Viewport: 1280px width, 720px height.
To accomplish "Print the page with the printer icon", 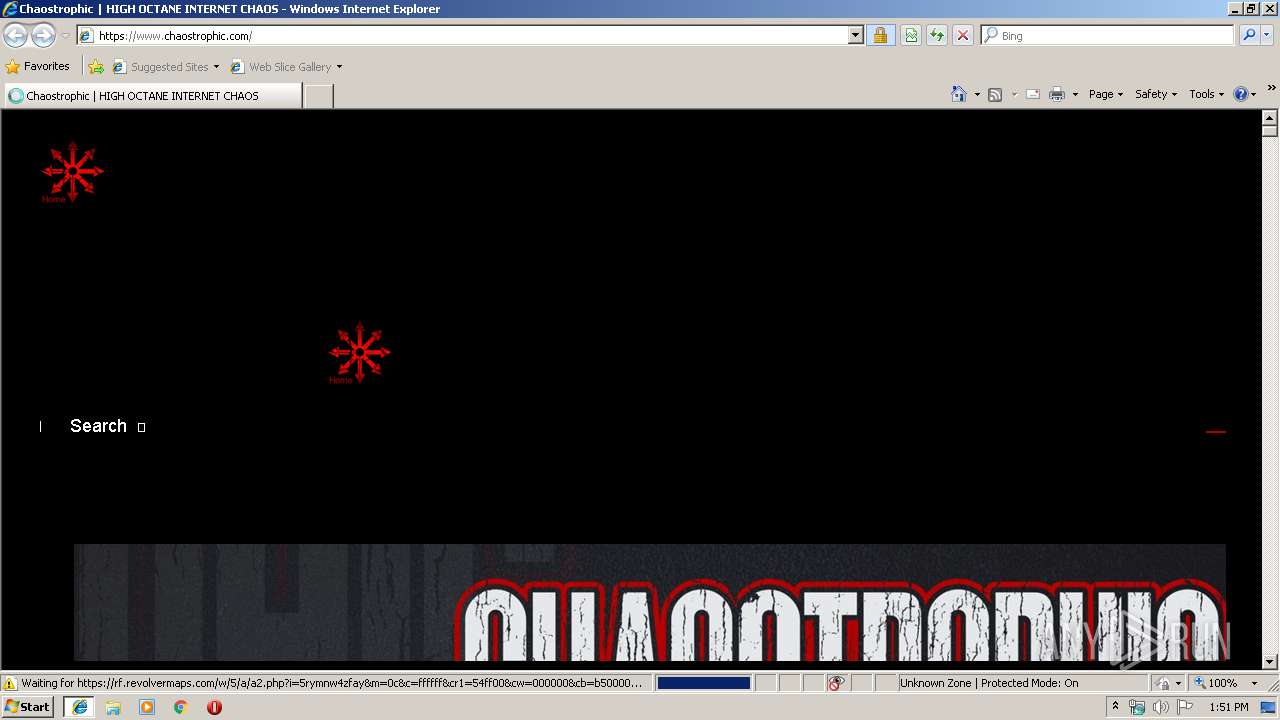I will pyautogui.click(x=1057, y=94).
